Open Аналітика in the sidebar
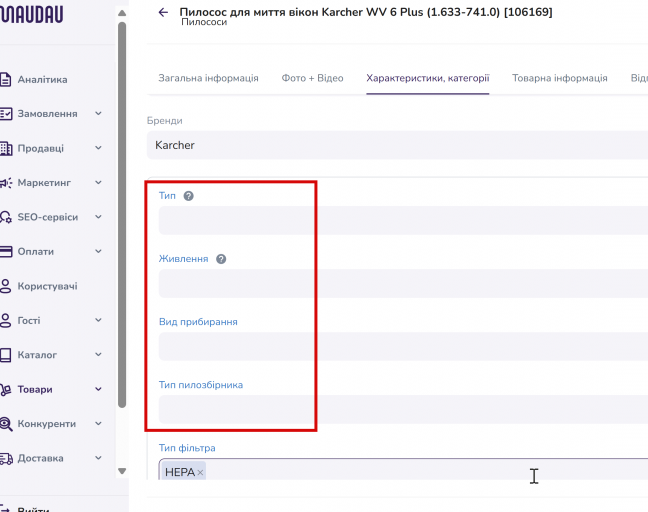This screenshot has width=648, height=512. pyautogui.click(x=42, y=80)
